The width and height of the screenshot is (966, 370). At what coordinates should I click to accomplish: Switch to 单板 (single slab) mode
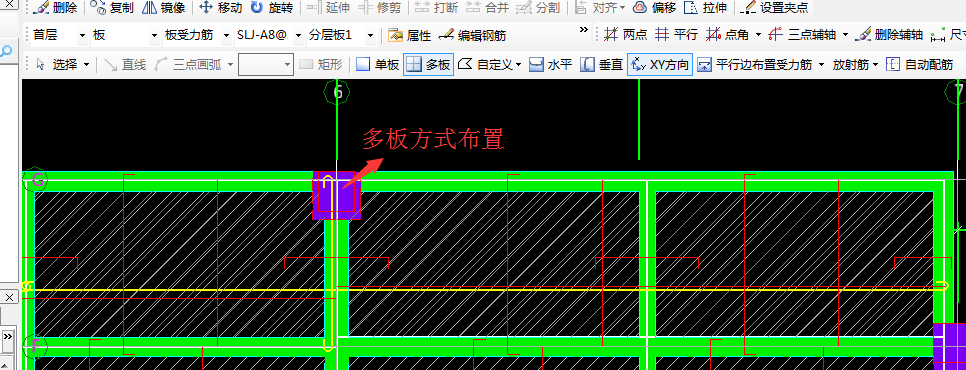pos(378,64)
